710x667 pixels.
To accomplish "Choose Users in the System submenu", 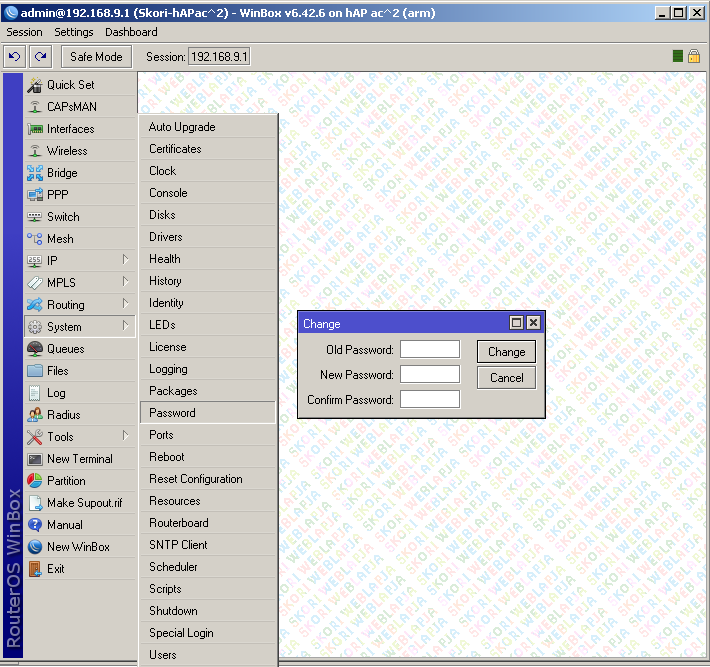I will click(163, 655).
